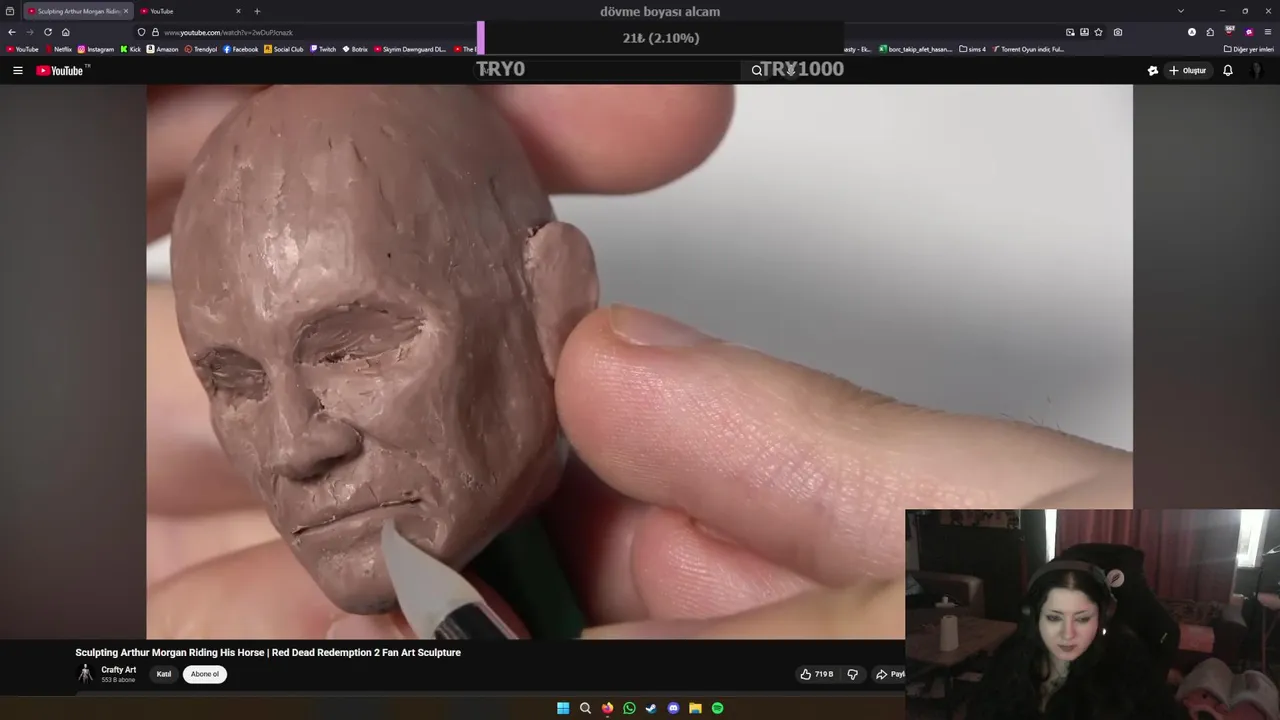Image resolution: width=1280 pixels, height=720 pixels.
Task: Switch to the Sculpting Arthur Morgan tab
Action: 76,11
